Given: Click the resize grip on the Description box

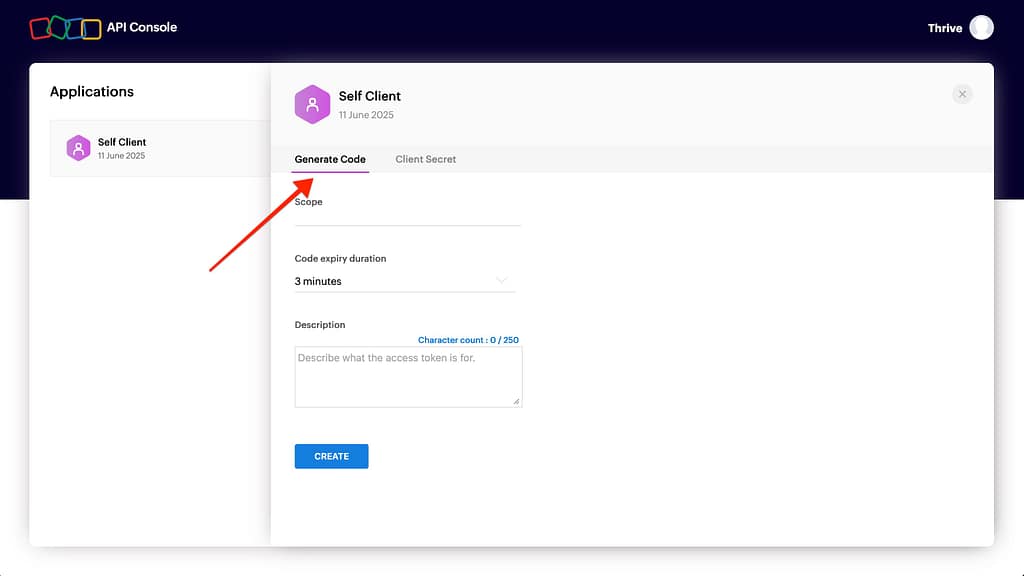Looking at the screenshot, I should click(x=516, y=401).
